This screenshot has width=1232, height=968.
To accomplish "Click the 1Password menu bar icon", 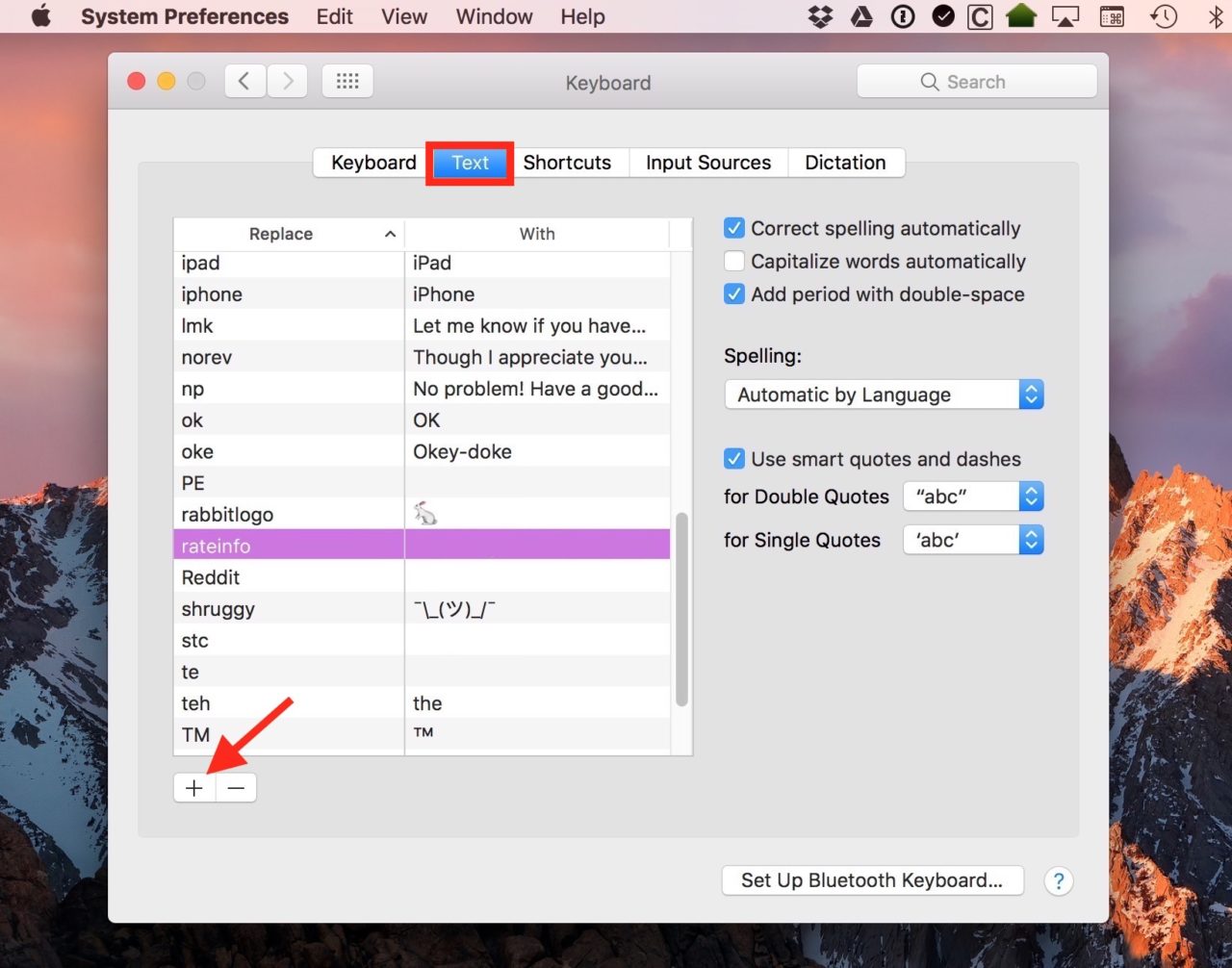I will click(903, 16).
